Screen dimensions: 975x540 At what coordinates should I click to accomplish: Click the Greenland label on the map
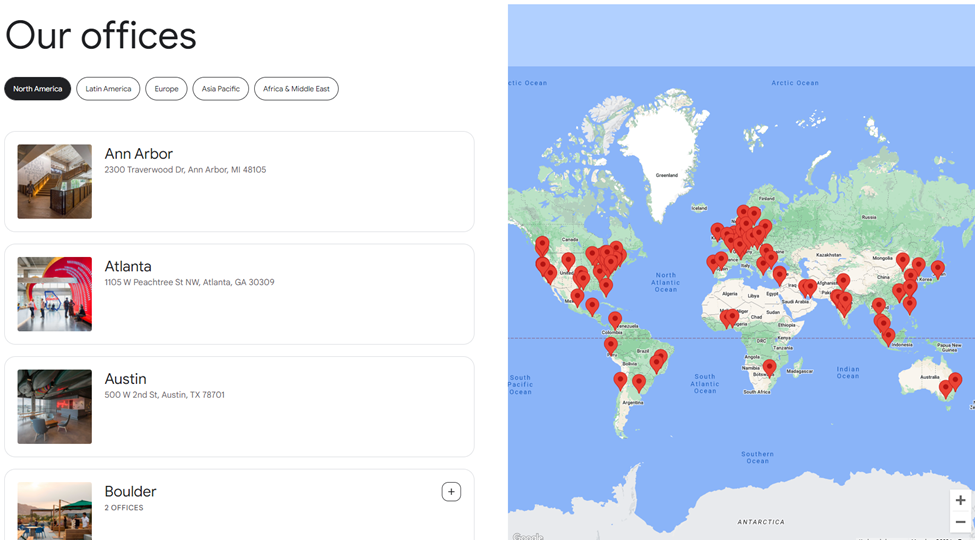(667, 175)
